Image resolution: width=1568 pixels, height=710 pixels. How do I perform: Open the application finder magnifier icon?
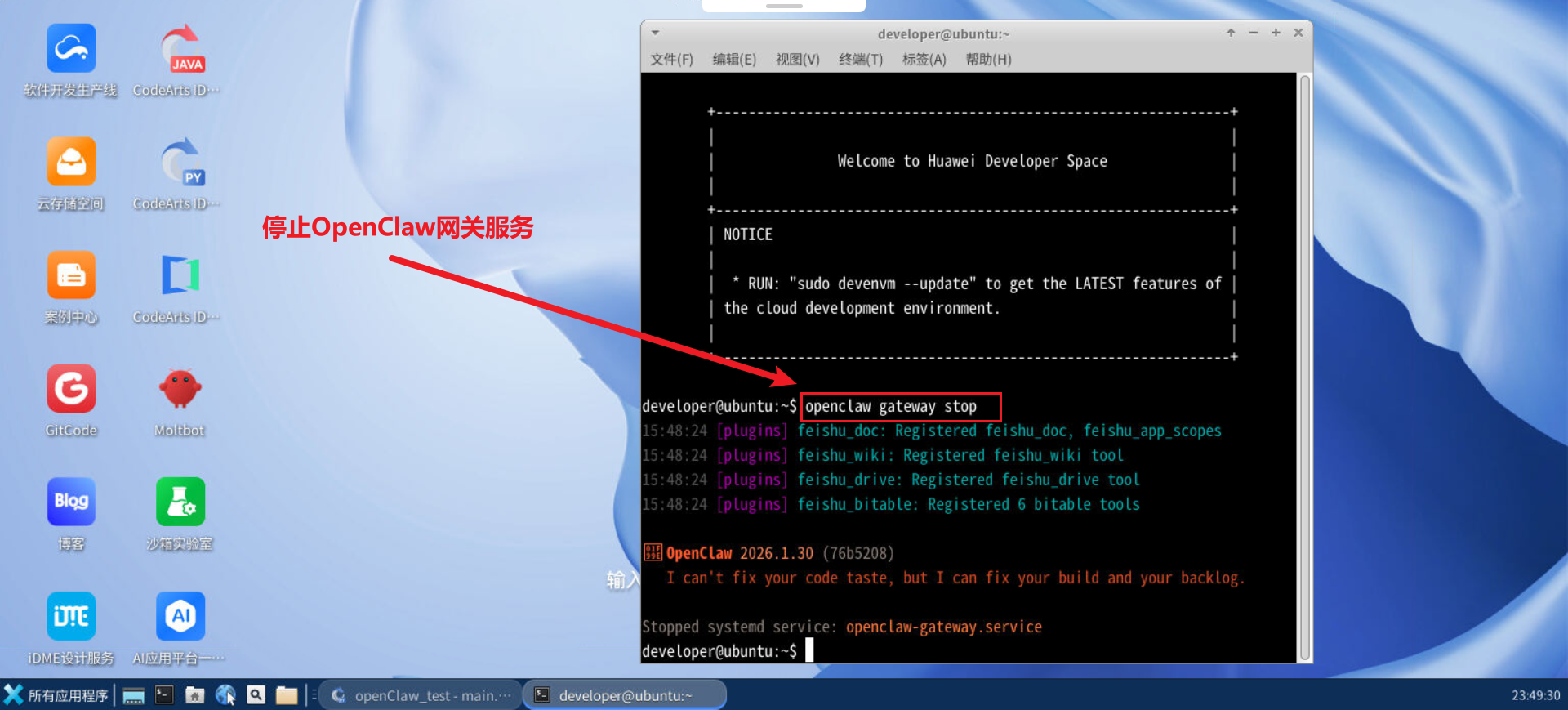coord(256,695)
